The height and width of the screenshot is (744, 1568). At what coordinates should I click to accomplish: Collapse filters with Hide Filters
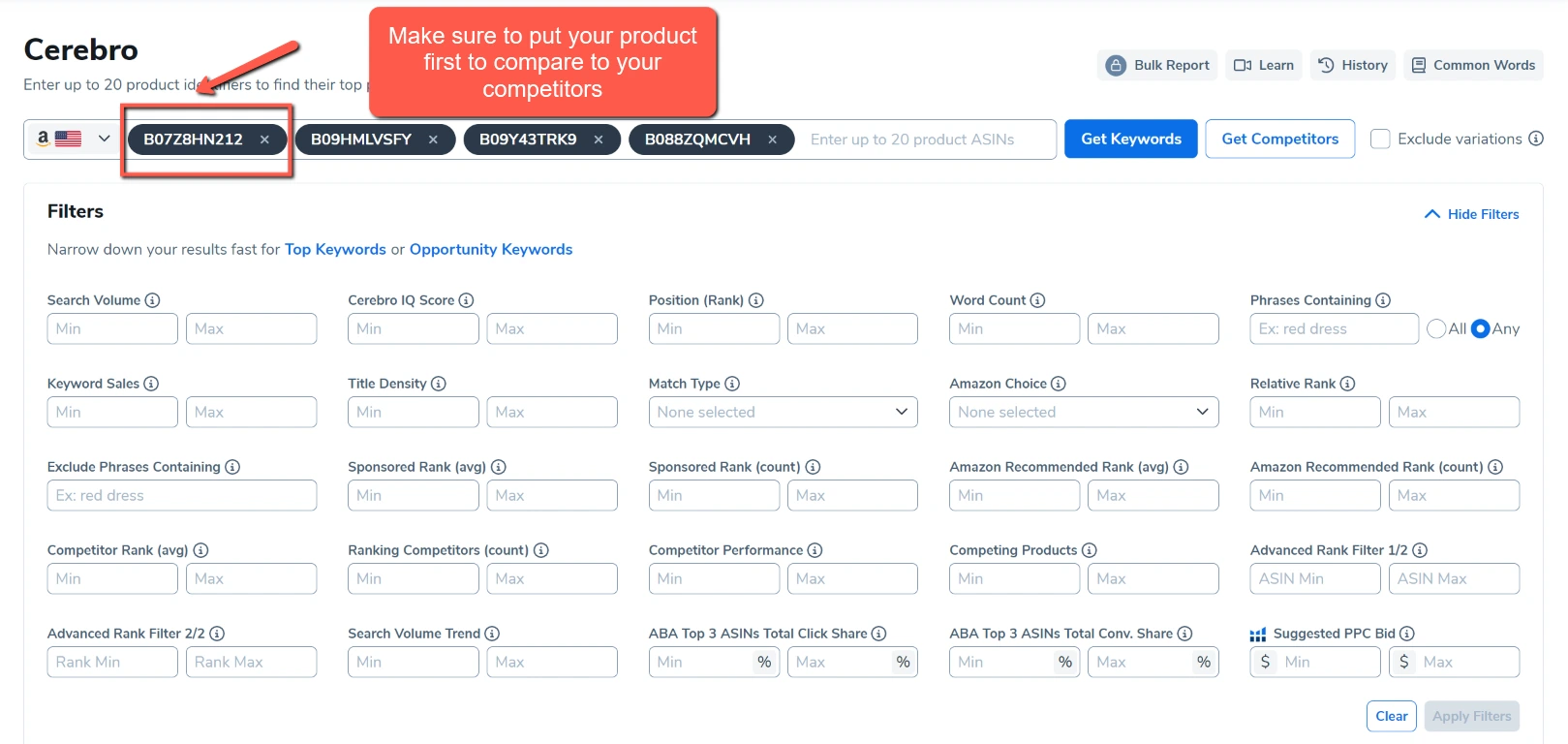[x=1472, y=214]
